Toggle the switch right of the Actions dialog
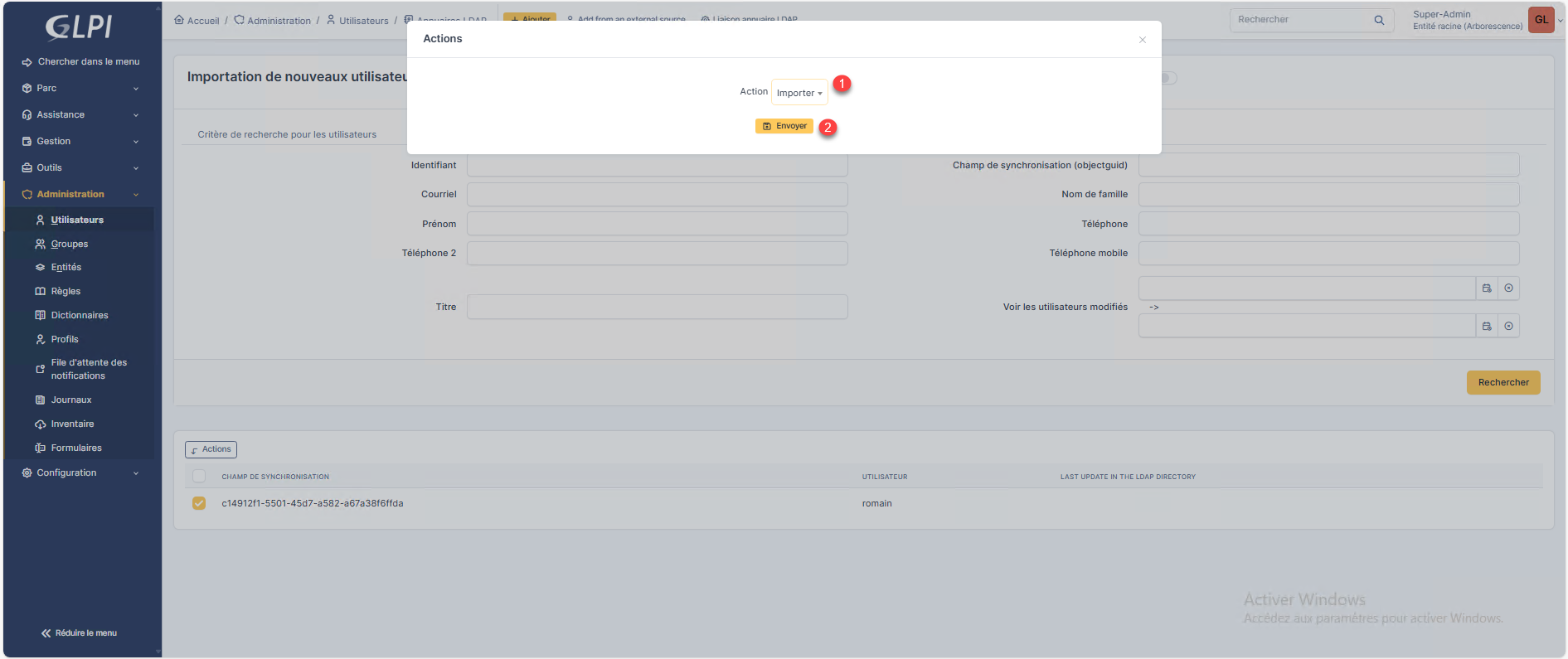The image size is (1568, 659). (1168, 78)
